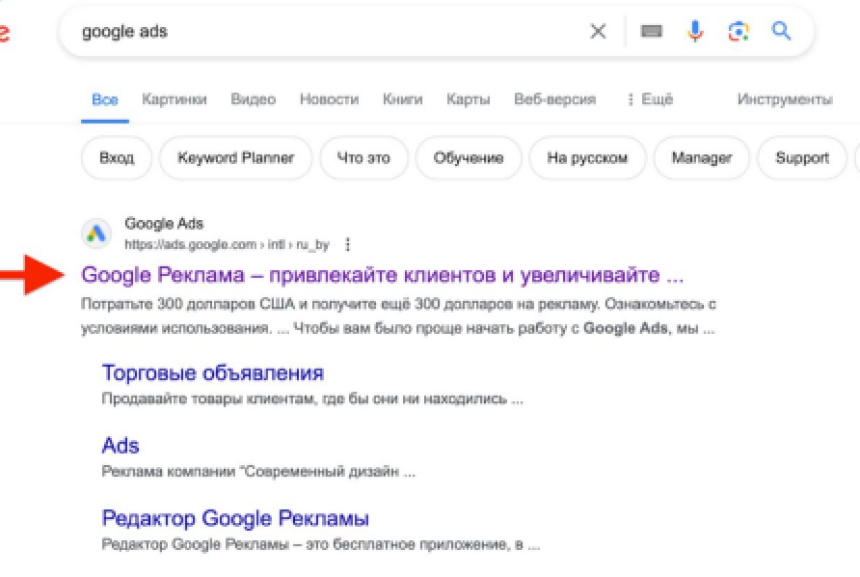
Task: Open the Редактор Google Рекламы sitelink
Action: click(x=235, y=518)
